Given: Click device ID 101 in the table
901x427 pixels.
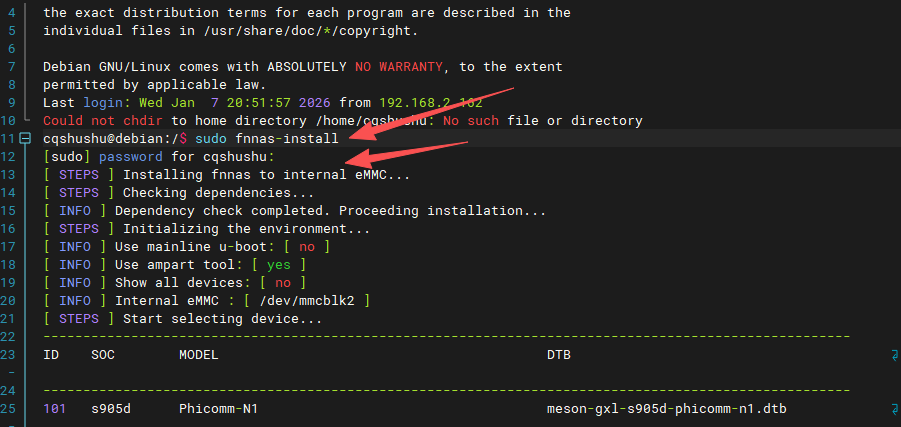Looking at the screenshot, I should tap(55, 409).
